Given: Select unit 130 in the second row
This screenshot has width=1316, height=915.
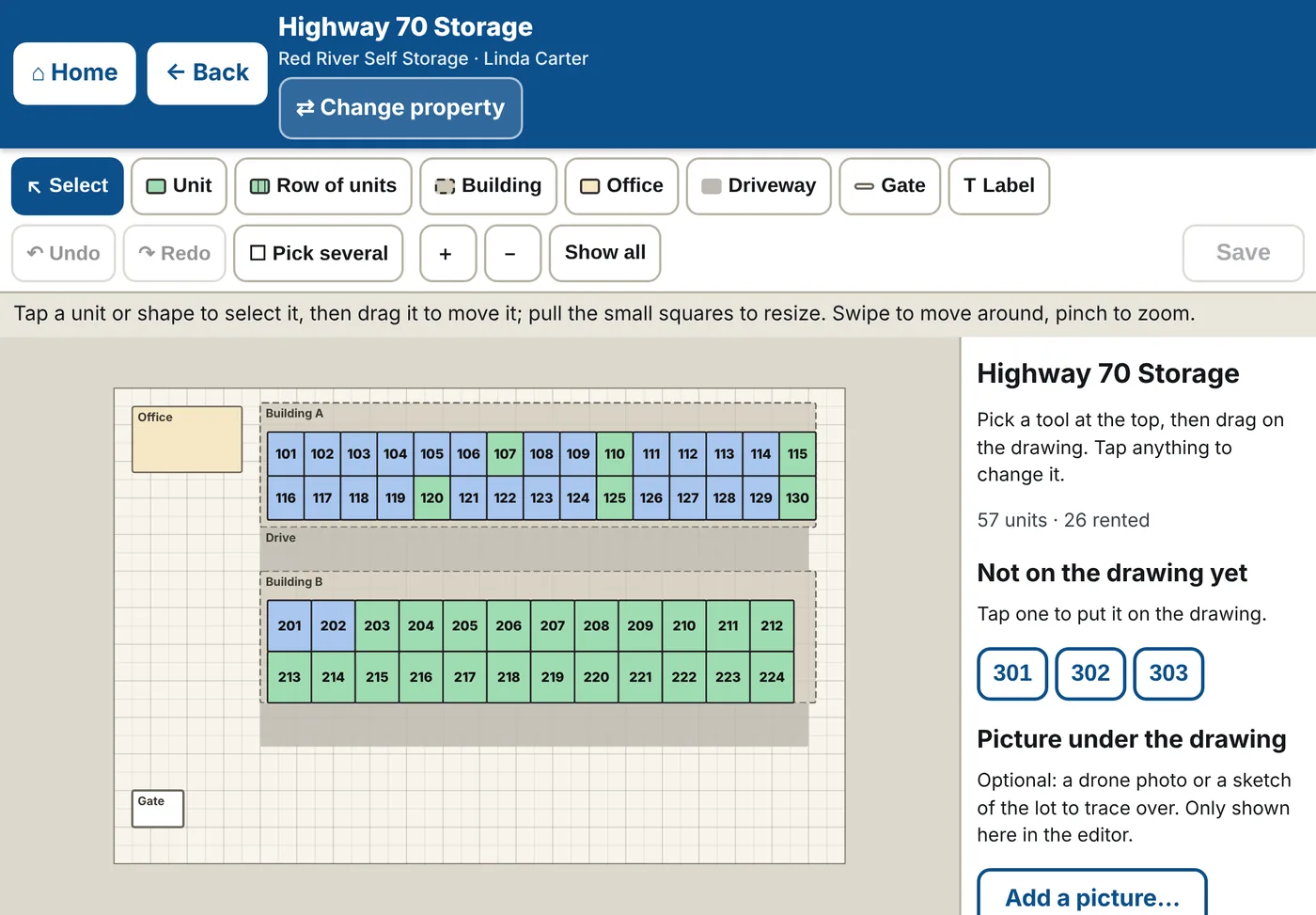Looking at the screenshot, I should pos(797,498).
